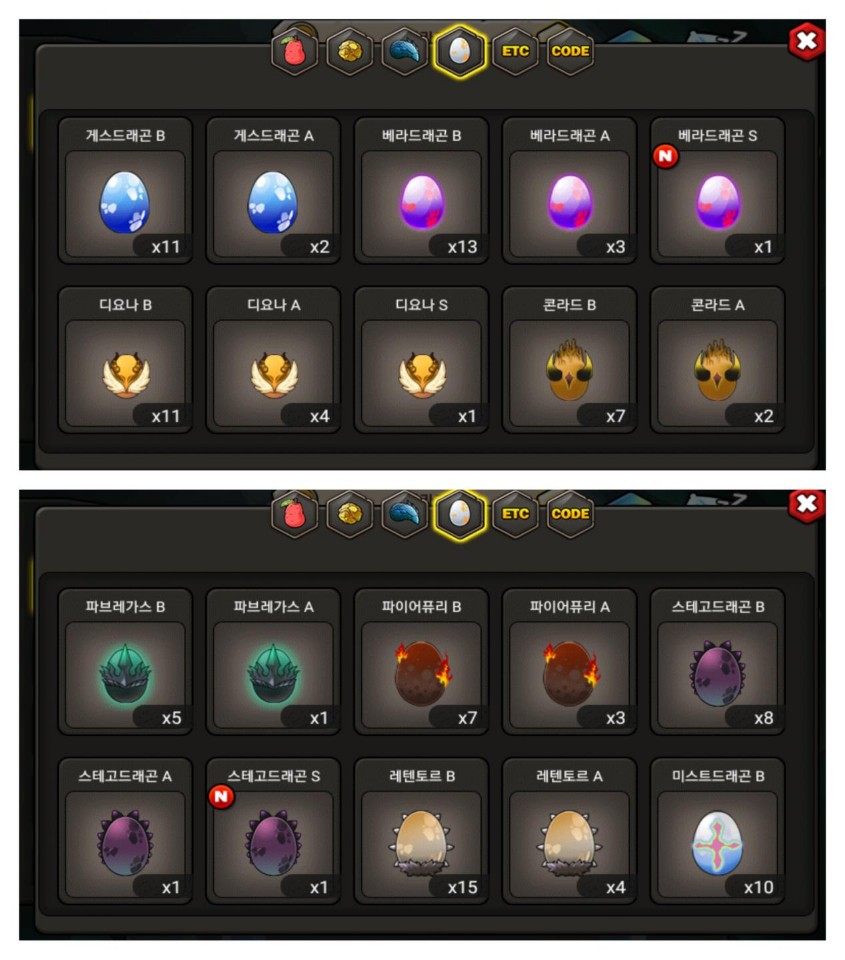The width and height of the screenshot is (845, 960).
Task: Close the top inventory panel
Action: 806,41
